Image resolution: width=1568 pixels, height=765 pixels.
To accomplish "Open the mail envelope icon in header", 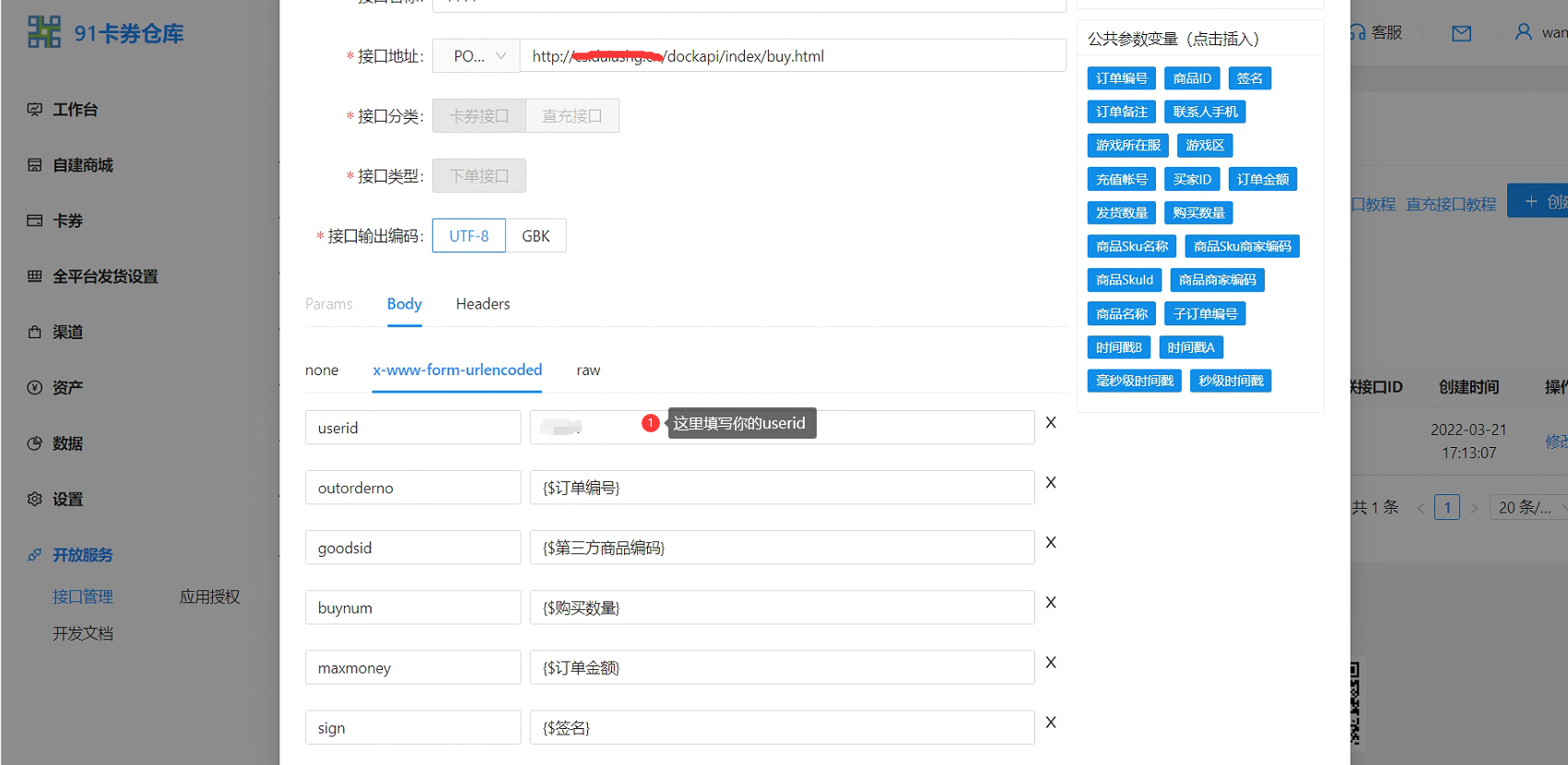I will (x=1461, y=33).
